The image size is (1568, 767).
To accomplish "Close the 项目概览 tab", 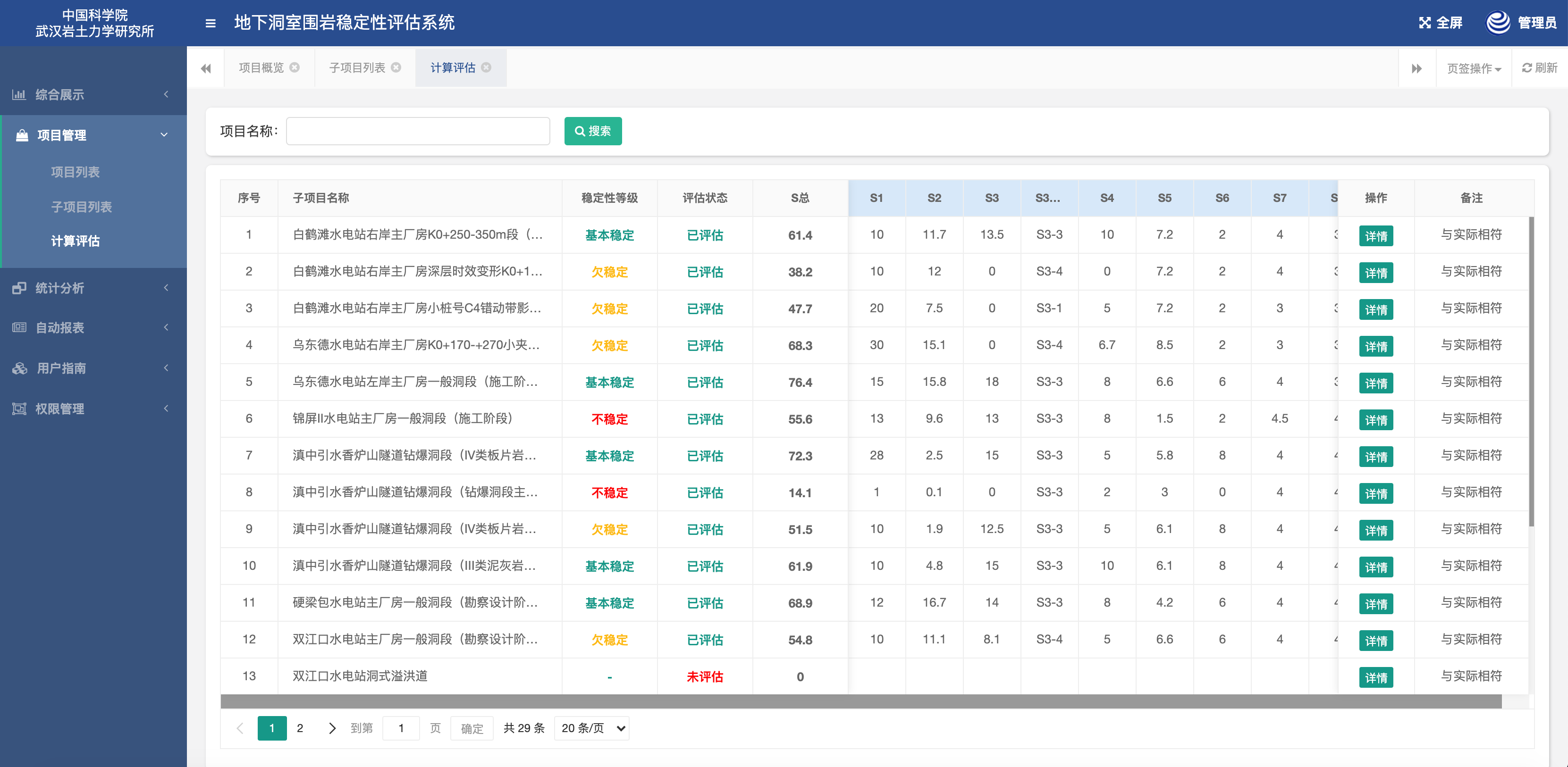I will (295, 67).
